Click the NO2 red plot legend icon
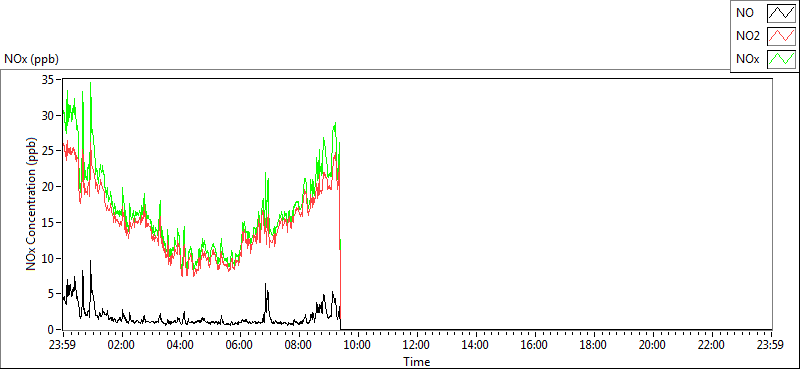 pos(782,36)
